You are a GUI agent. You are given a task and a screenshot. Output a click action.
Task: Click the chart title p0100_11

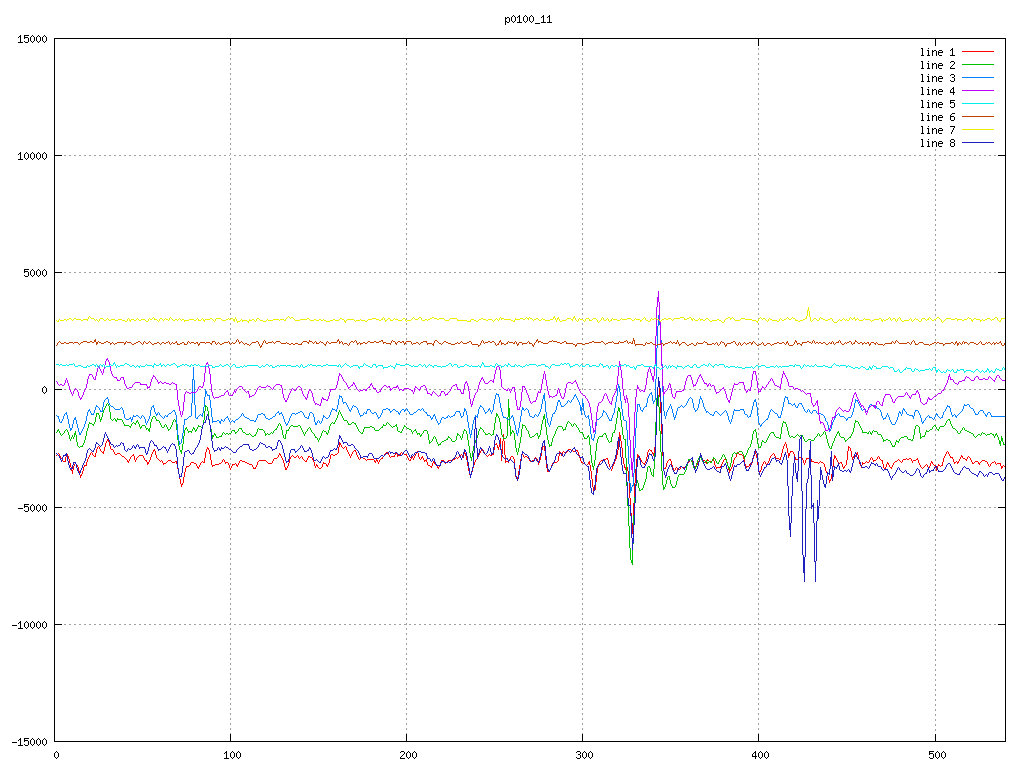[528, 19]
